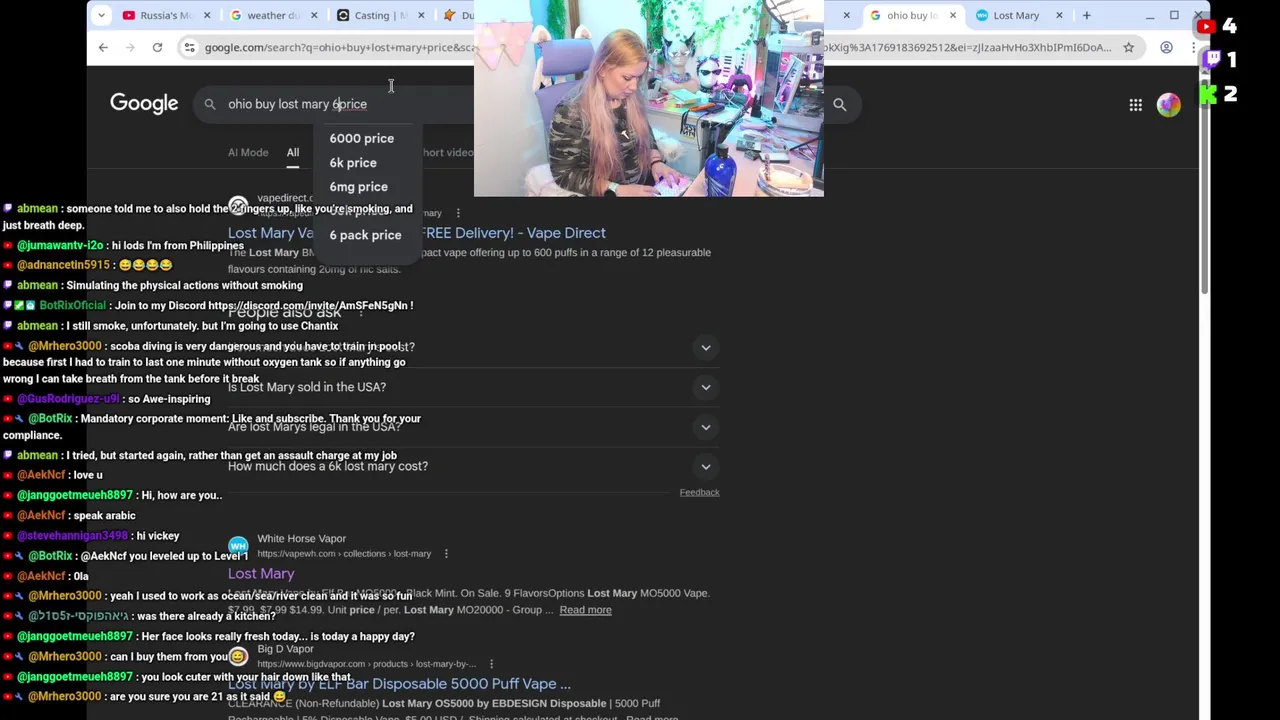Click username @adnancetin5915 in chat
This screenshot has height=720, width=1280.
63,265
